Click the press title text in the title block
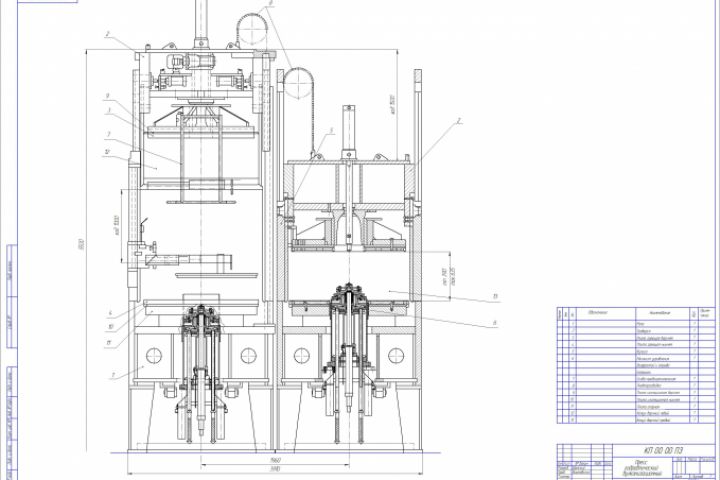Image resolution: width=720 pixels, height=480 pixels. tap(641, 468)
